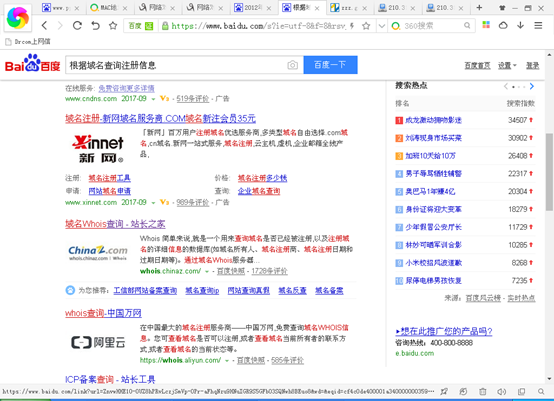This screenshot has width=554, height=401.
Task: Click the 360 browser colorful logo
Action: pyautogui.click(x=18, y=18)
